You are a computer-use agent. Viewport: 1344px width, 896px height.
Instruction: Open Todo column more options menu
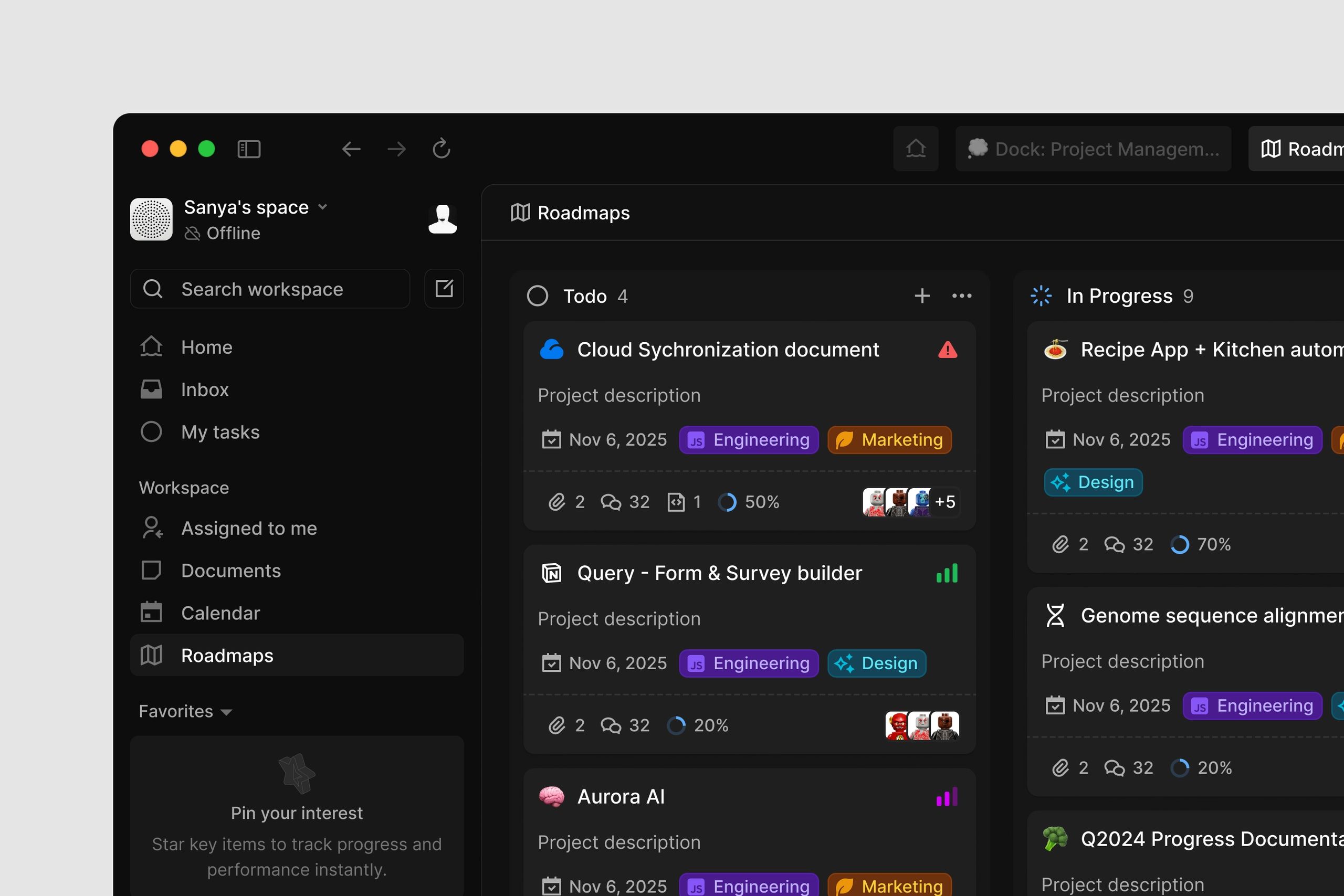click(962, 296)
